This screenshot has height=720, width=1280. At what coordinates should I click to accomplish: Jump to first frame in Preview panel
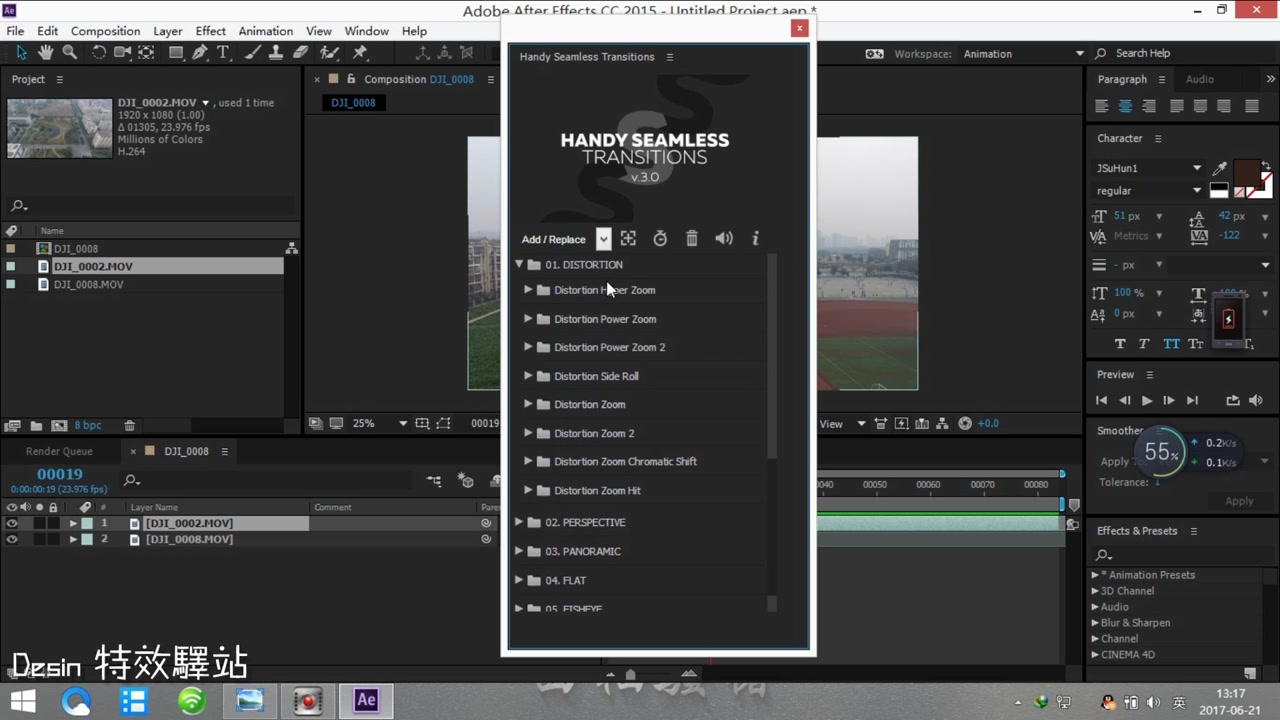[1102, 400]
